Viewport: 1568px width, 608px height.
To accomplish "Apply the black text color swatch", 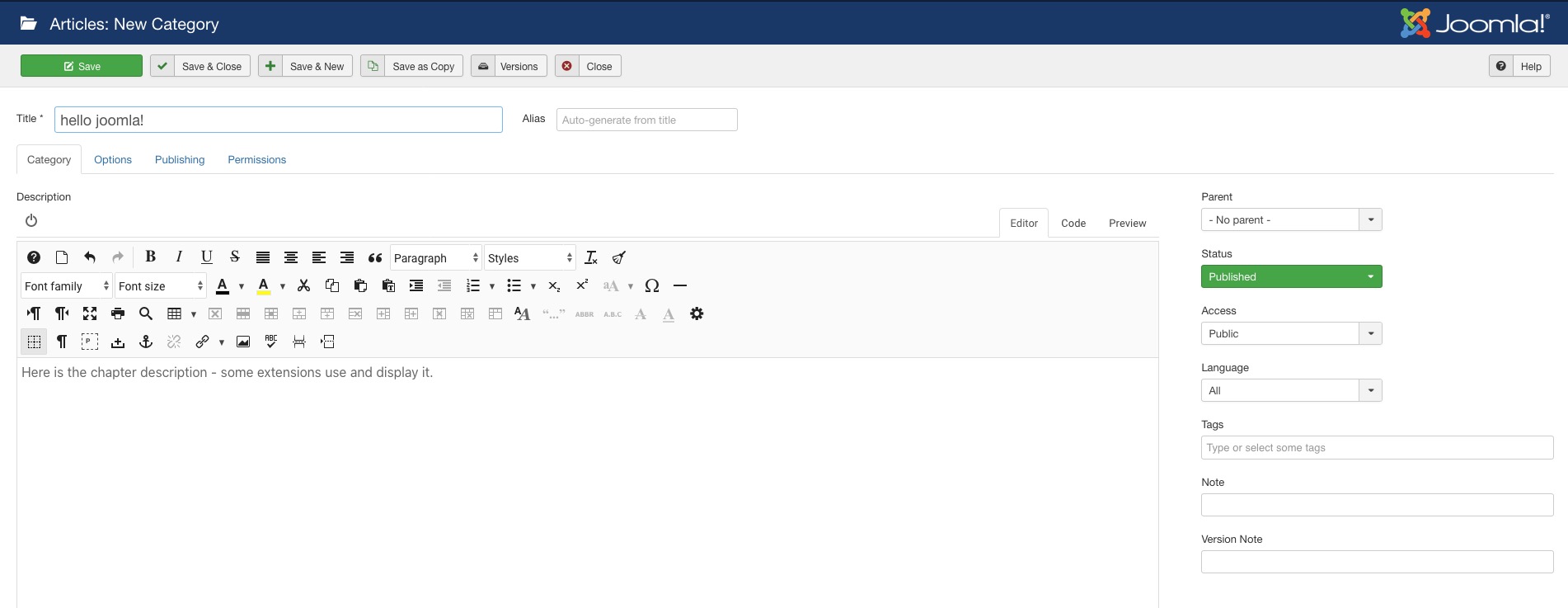I will pyautogui.click(x=223, y=285).
